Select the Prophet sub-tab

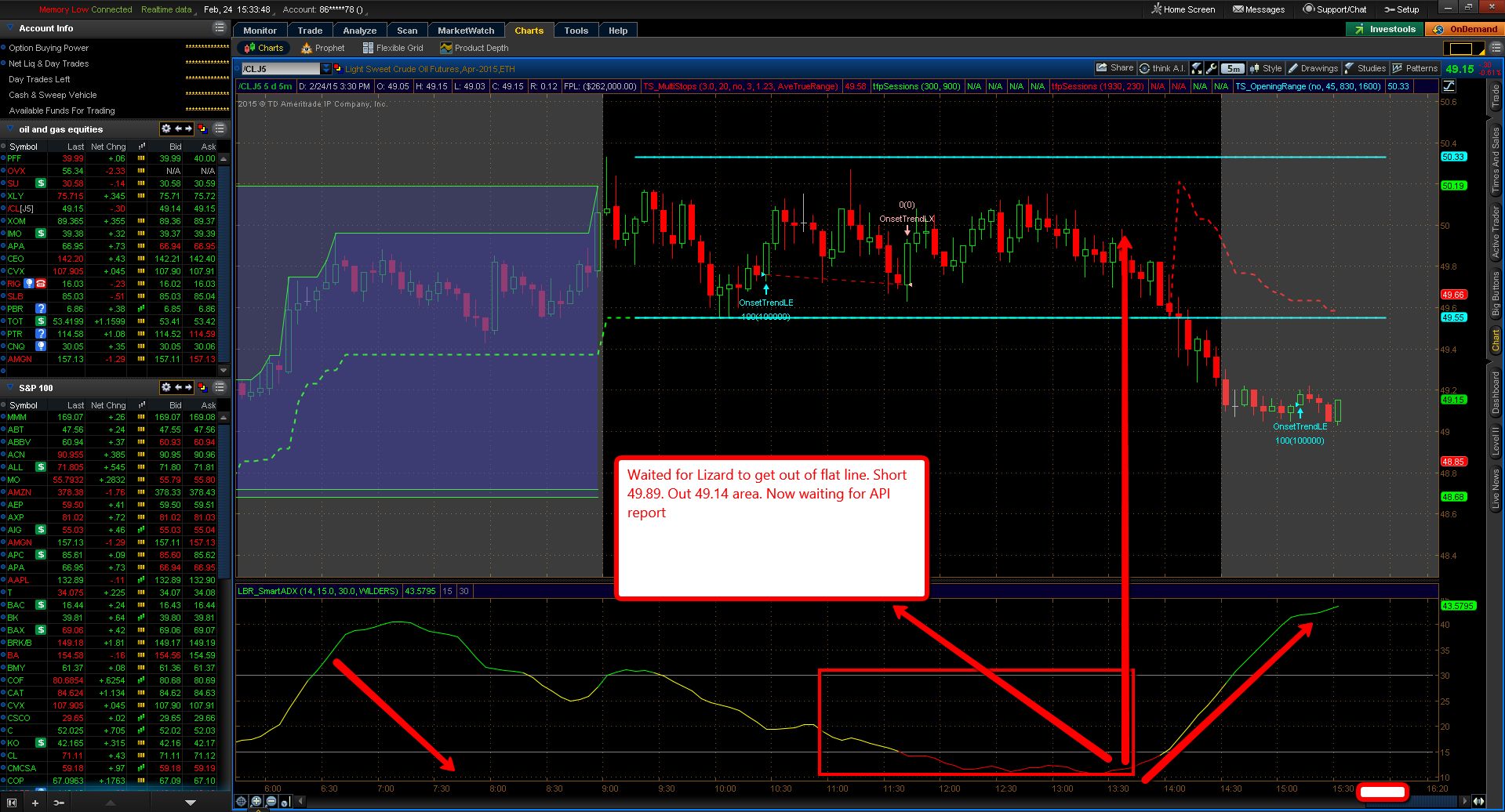(x=323, y=48)
